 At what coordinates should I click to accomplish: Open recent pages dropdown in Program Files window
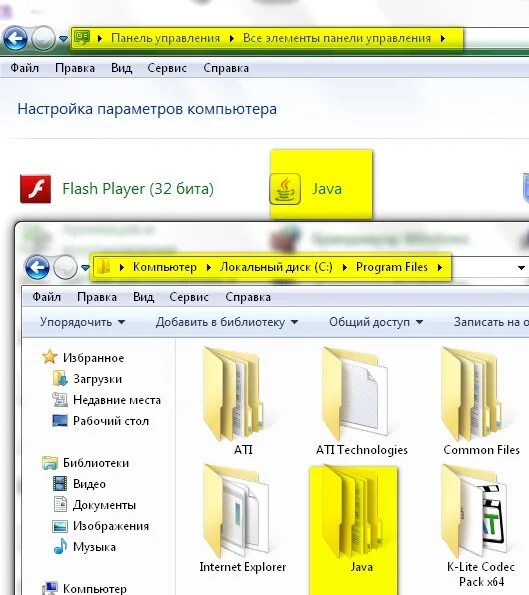(86, 268)
